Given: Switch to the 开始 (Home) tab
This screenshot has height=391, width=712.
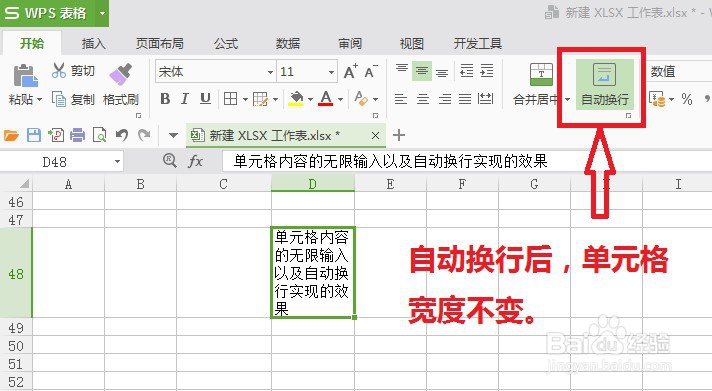Looking at the screenshot, I should click(x=32, y=43).
